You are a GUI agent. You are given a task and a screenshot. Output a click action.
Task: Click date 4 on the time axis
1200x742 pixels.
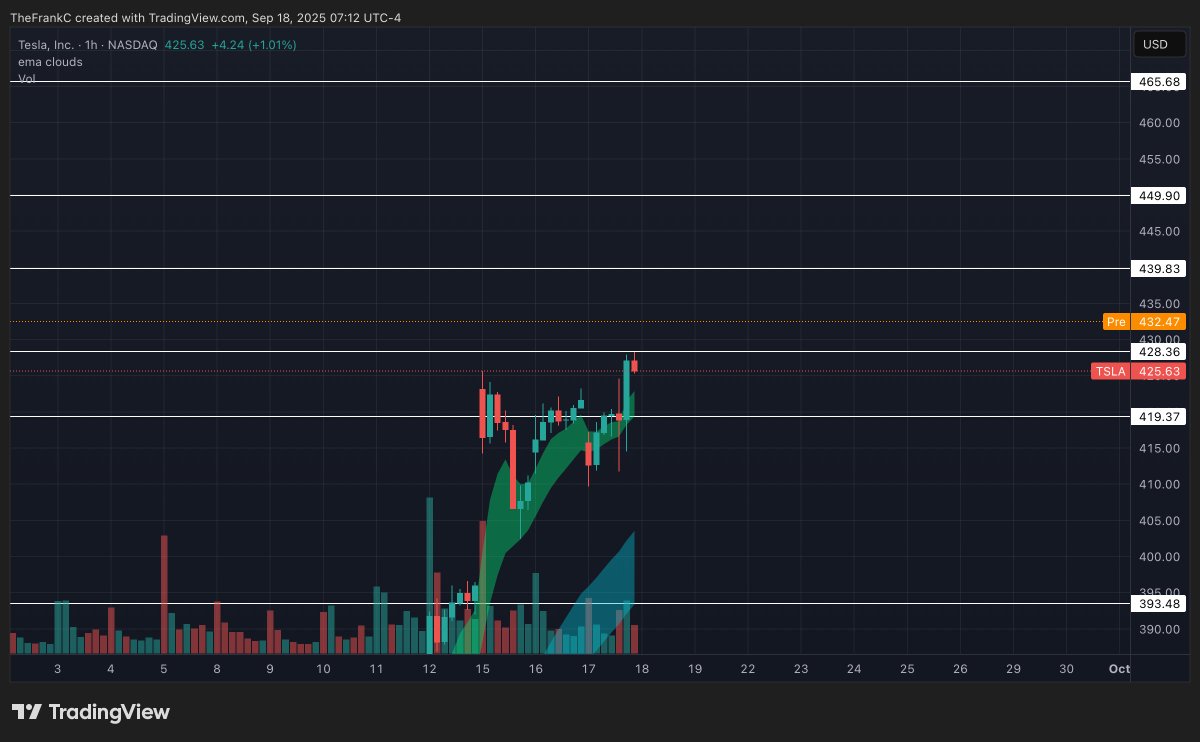point(110,669)
